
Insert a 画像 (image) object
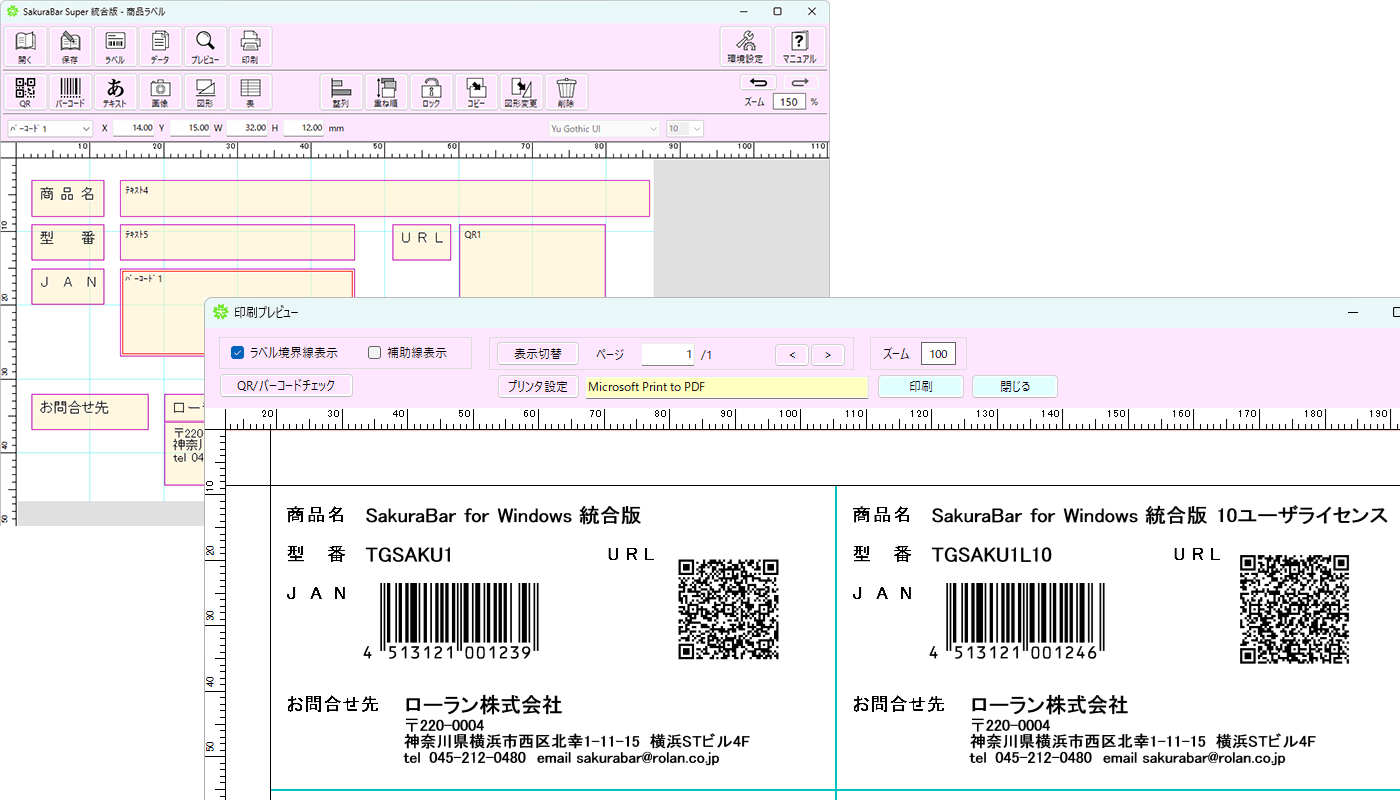160,91
